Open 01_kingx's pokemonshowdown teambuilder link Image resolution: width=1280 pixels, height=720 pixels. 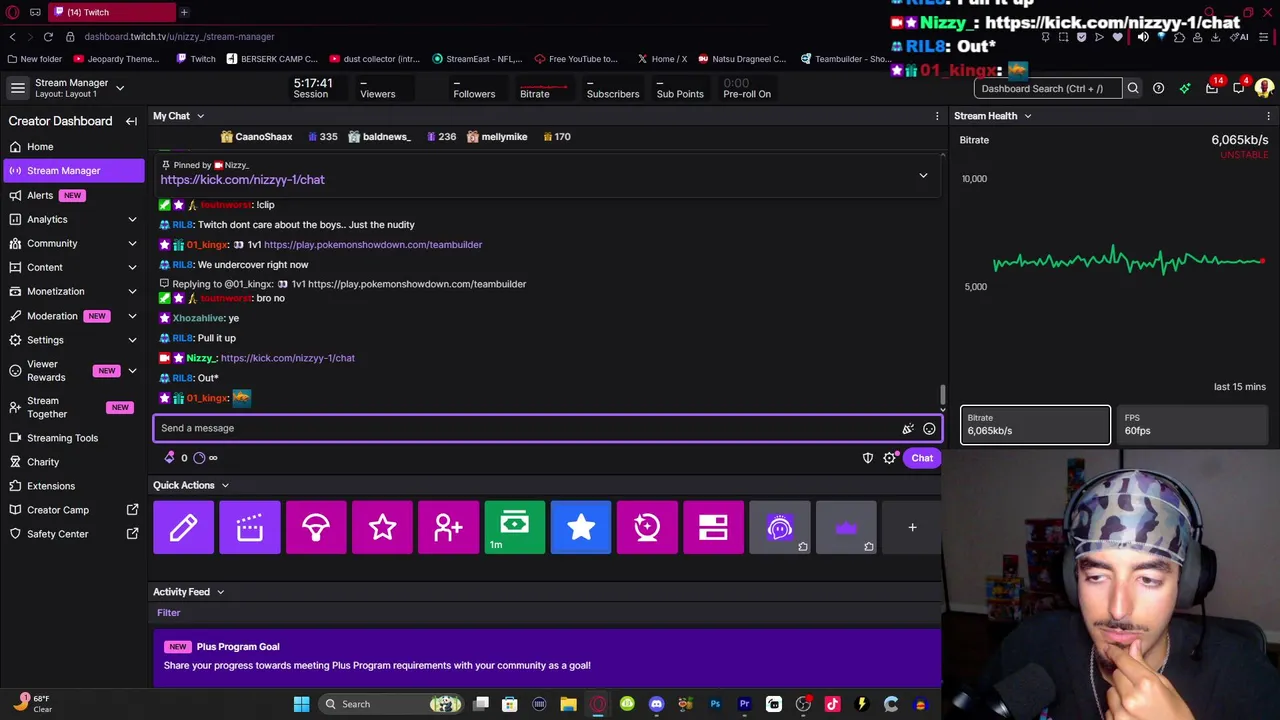click(x=373, y=244)
